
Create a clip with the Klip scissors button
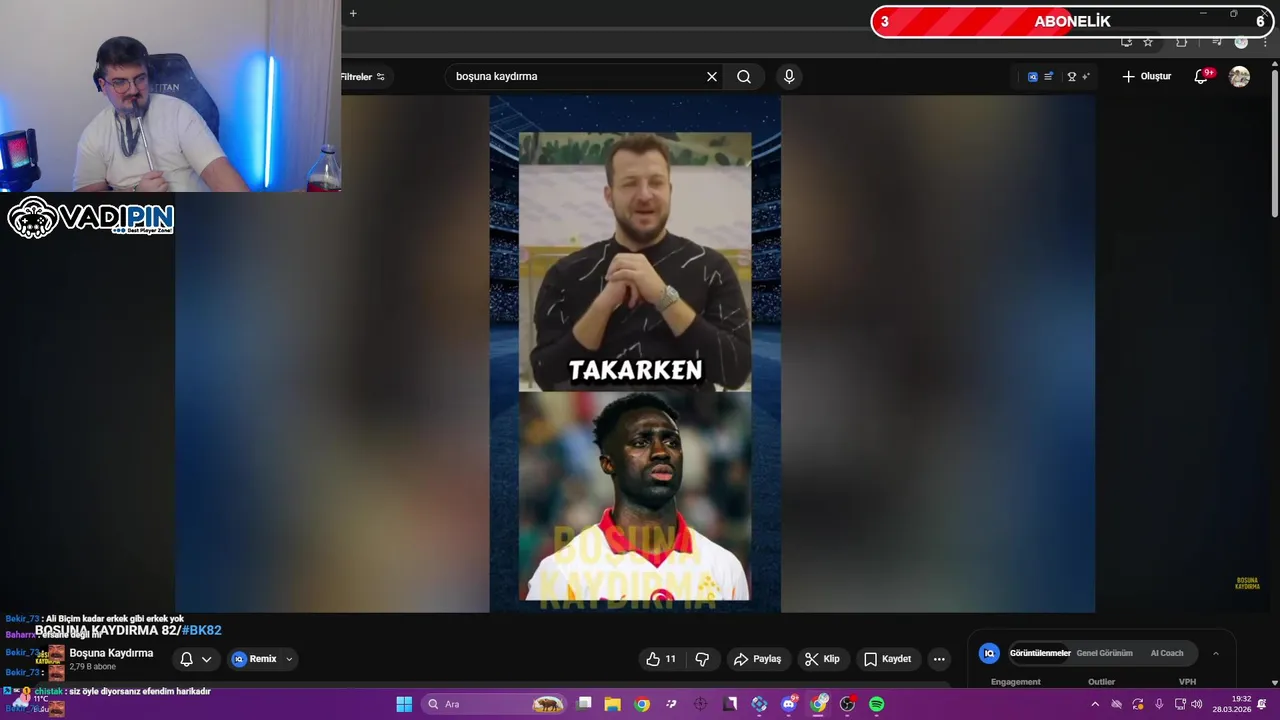(822, 659)
